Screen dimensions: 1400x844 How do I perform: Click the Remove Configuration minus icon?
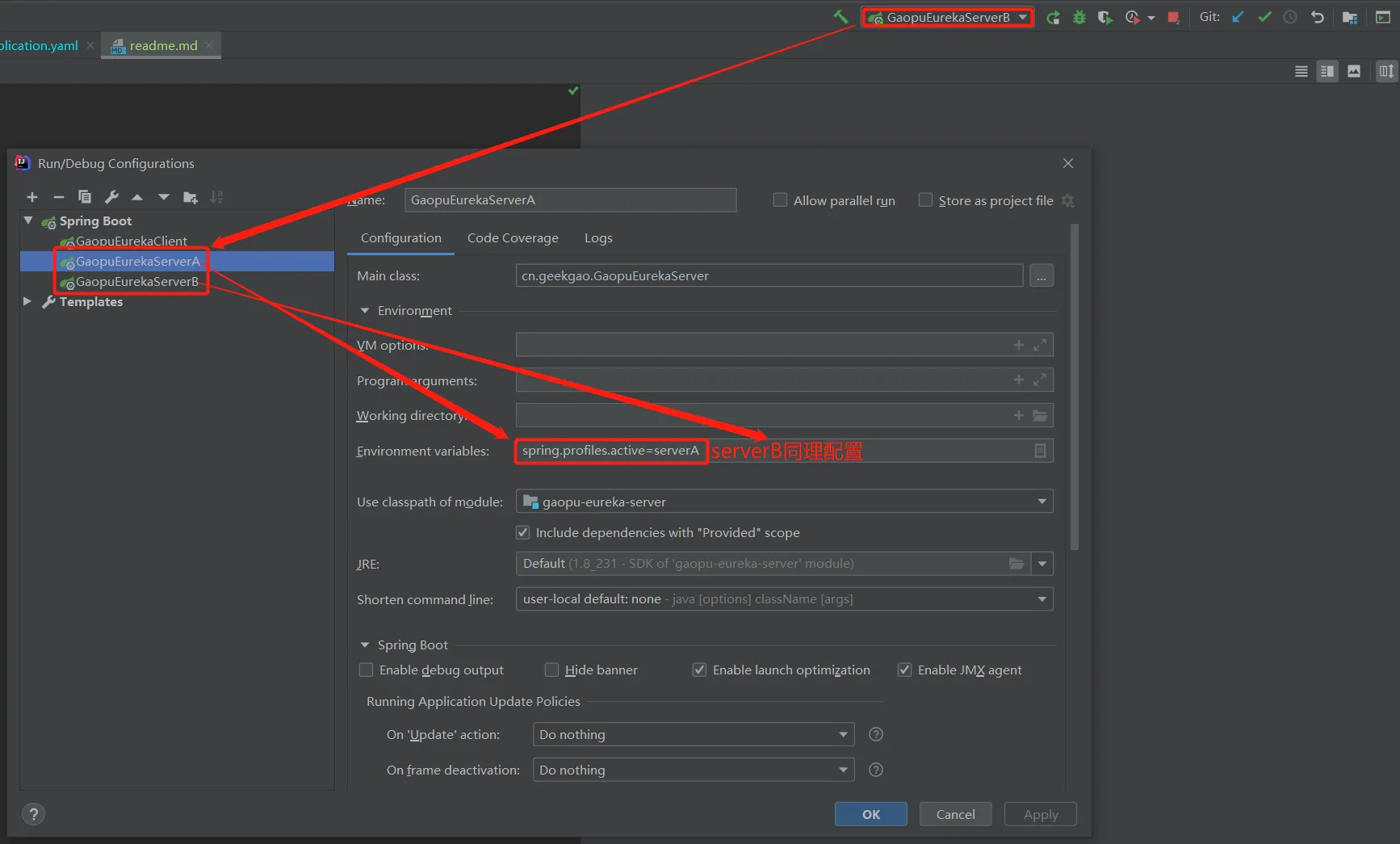click(58, 197)
